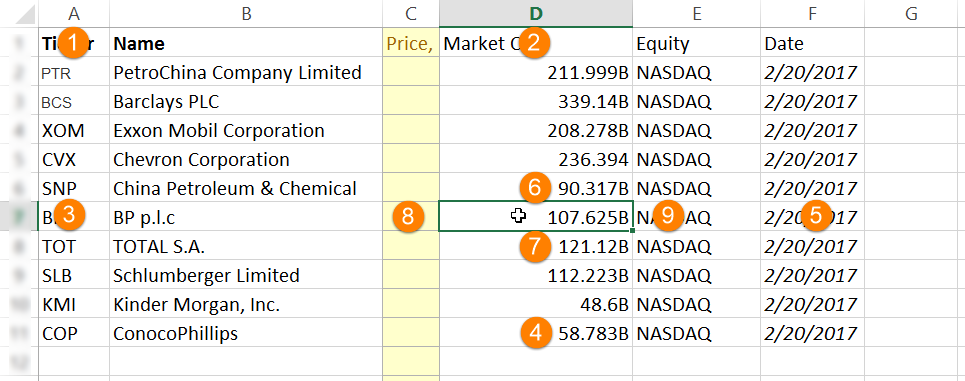Click 'Exxon Mobil Corporation' cell
Image resolution: width=965 pixels, height=381 pixels.
(246, 130)
